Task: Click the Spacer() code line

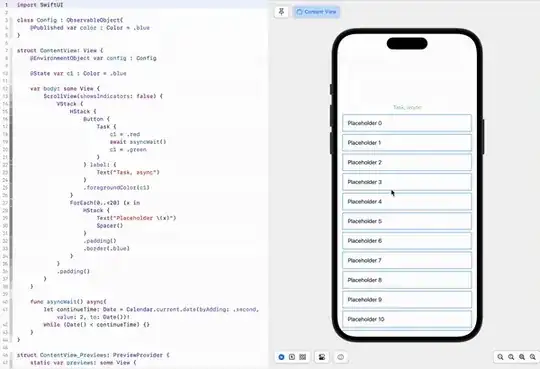Action: point(110,226)
